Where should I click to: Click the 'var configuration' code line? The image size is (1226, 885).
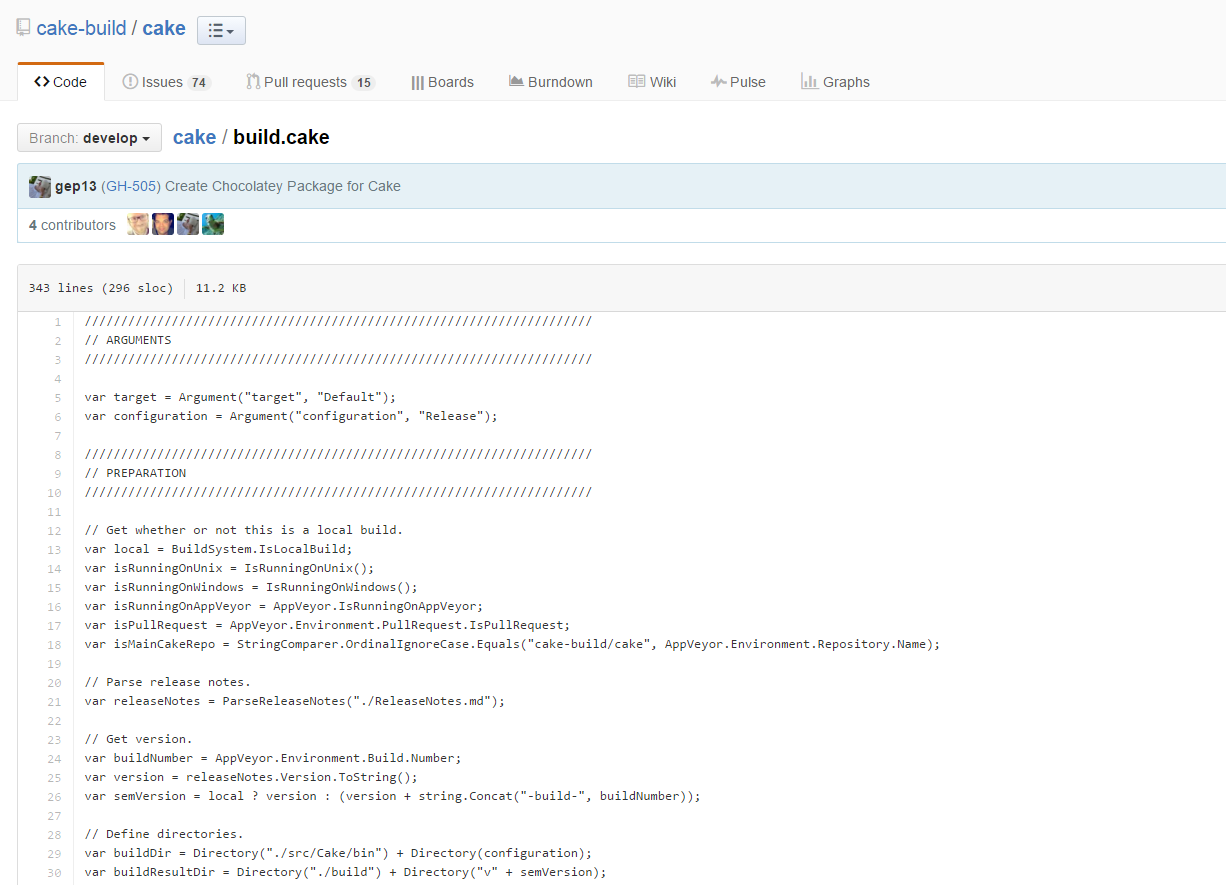coord(291,416)
